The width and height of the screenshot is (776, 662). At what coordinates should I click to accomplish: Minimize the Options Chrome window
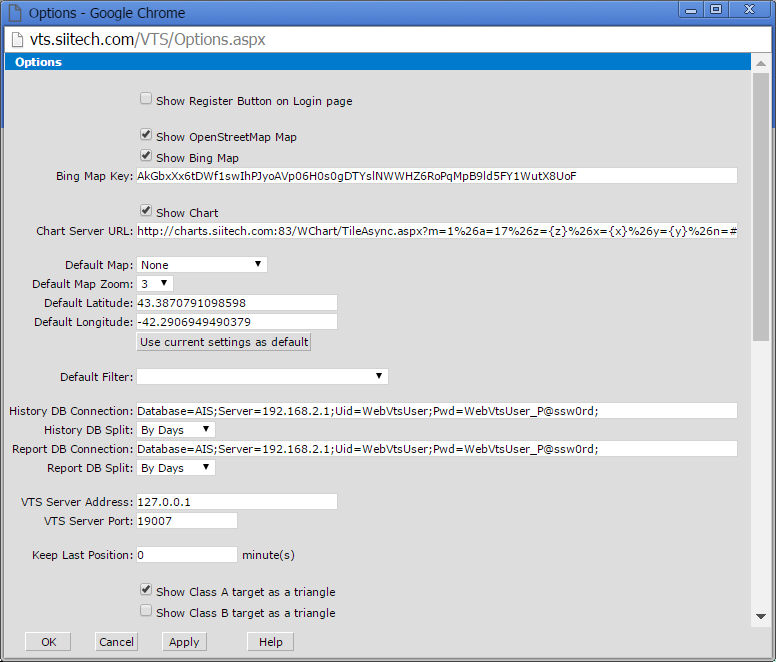691,10
